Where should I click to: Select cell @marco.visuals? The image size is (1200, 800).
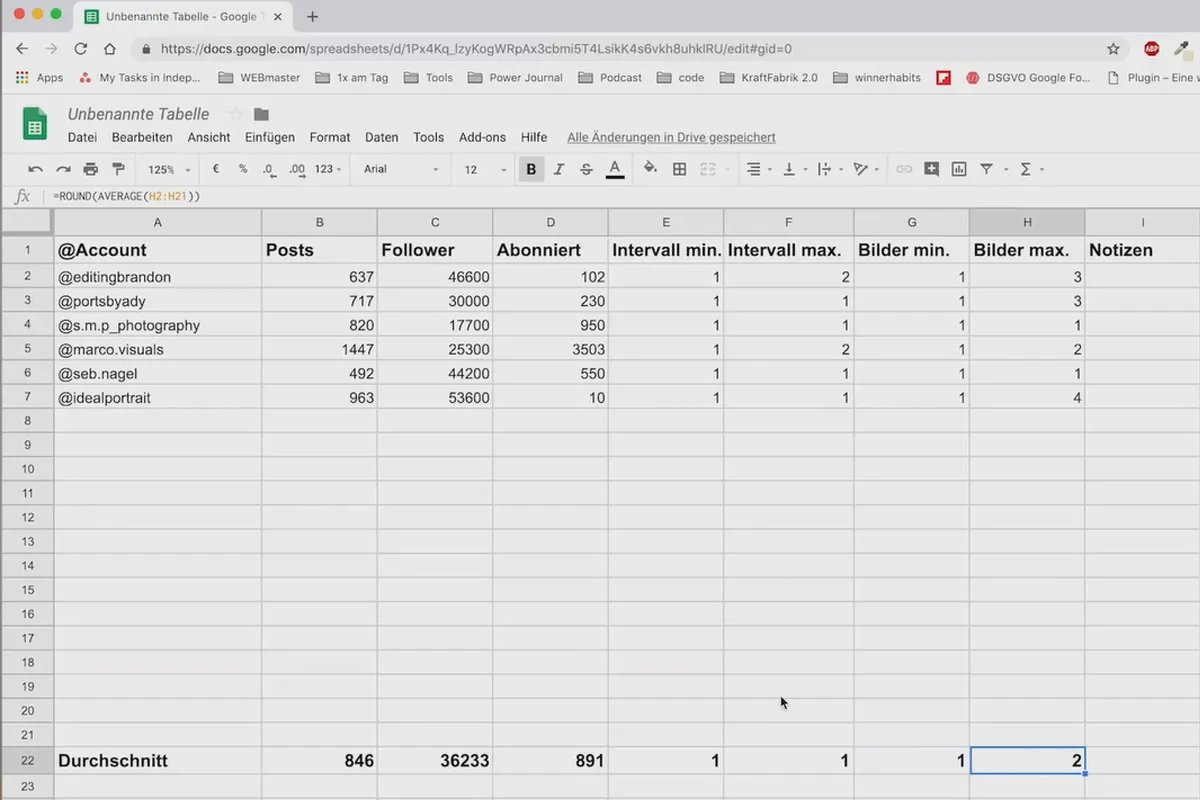click(x=158, y=350)
